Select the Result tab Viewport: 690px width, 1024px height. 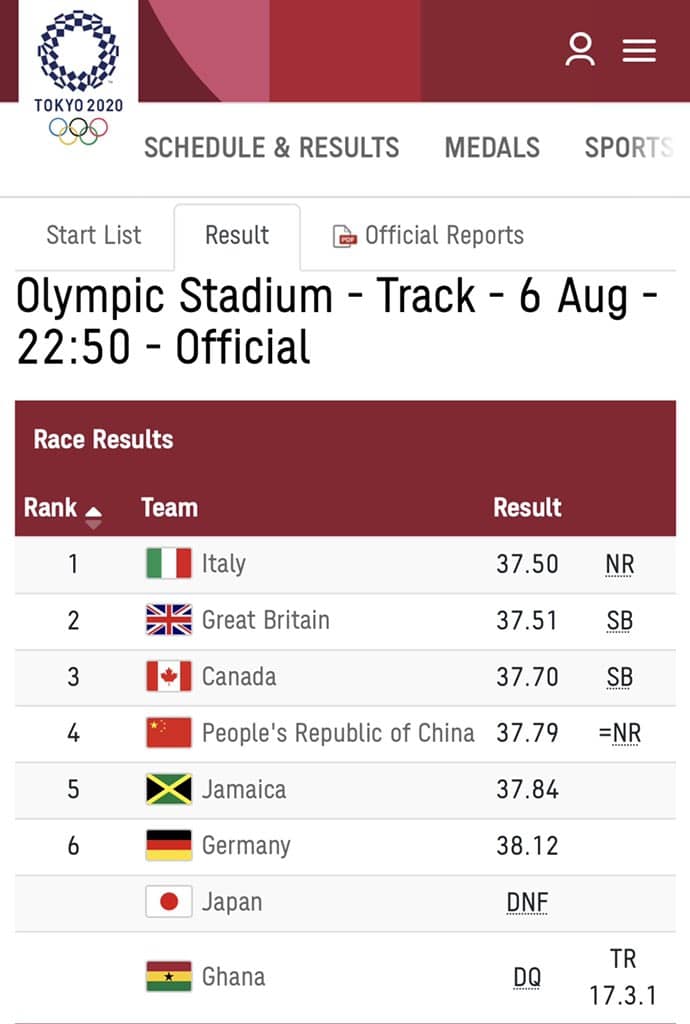(x=237, y=236)
